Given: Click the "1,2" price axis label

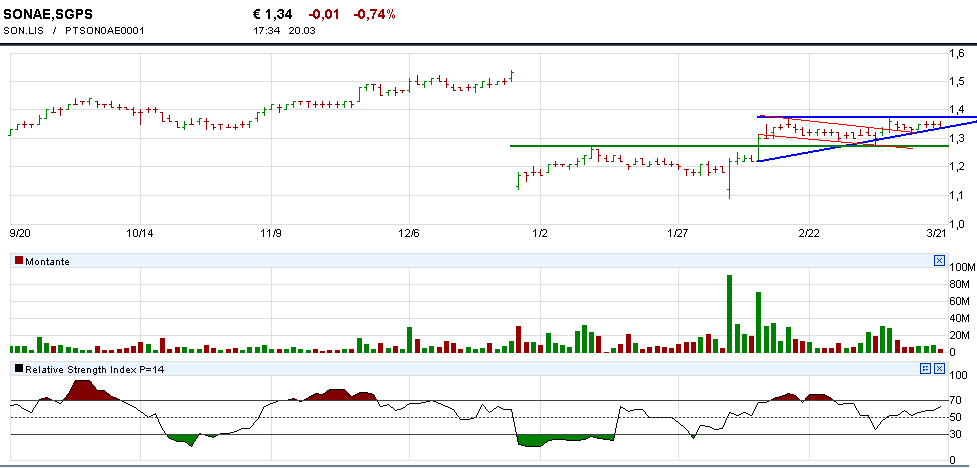Looking at the screenshot, I should click(x=956, y=166).
